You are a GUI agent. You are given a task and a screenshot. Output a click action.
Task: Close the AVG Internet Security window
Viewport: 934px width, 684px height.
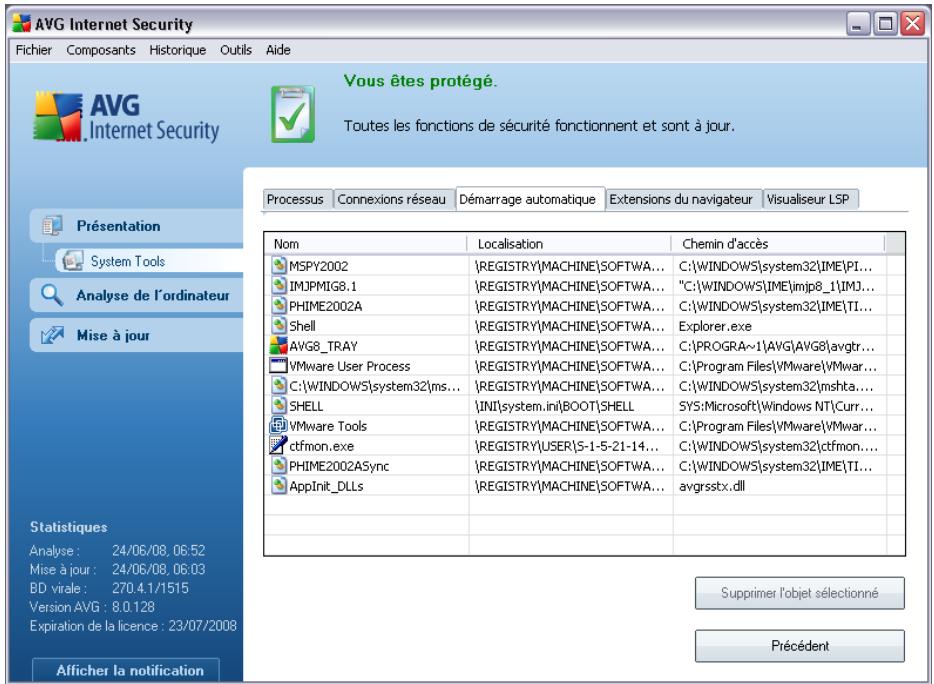[x=913, y=24]
